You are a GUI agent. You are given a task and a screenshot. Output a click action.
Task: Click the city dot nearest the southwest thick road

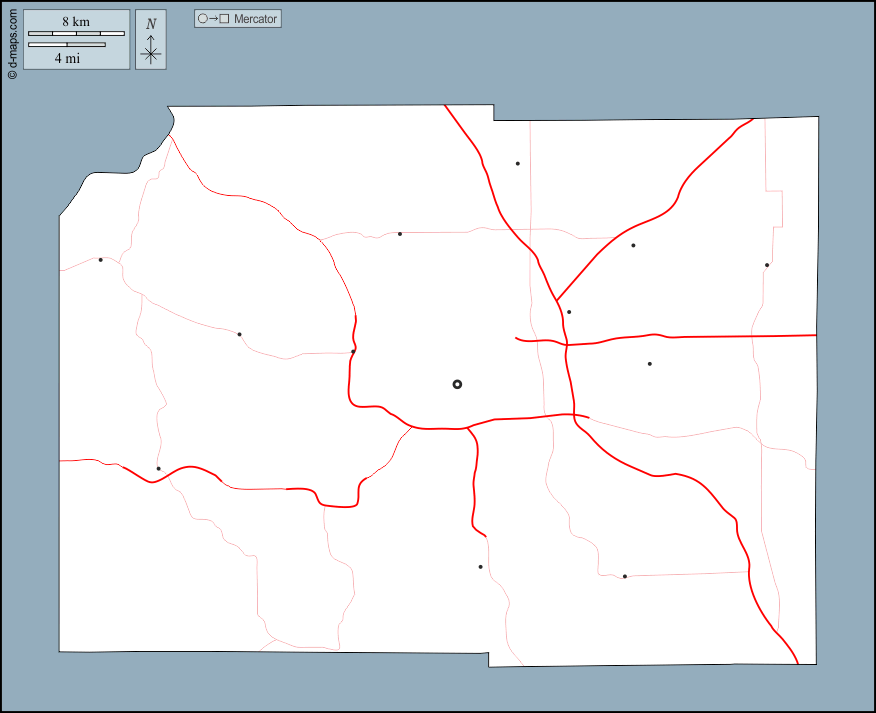158,468
